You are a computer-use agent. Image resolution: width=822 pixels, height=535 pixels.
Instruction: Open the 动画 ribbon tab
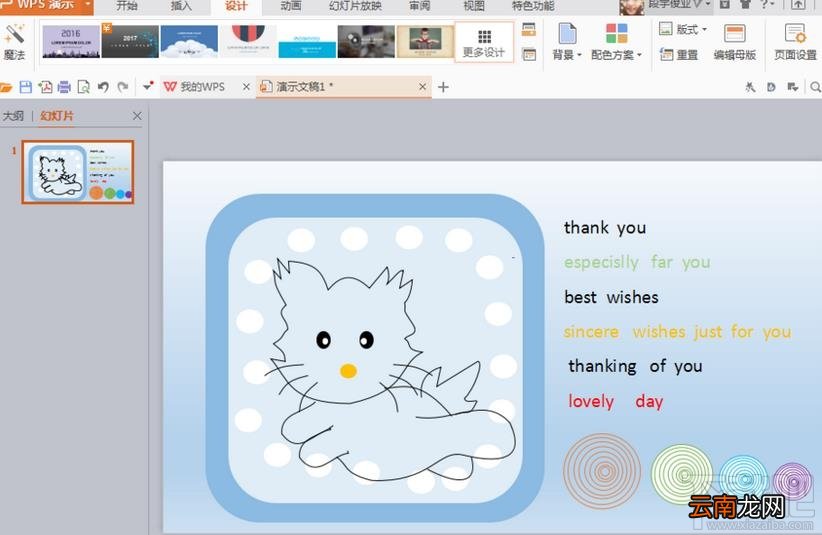pos(290,6)
